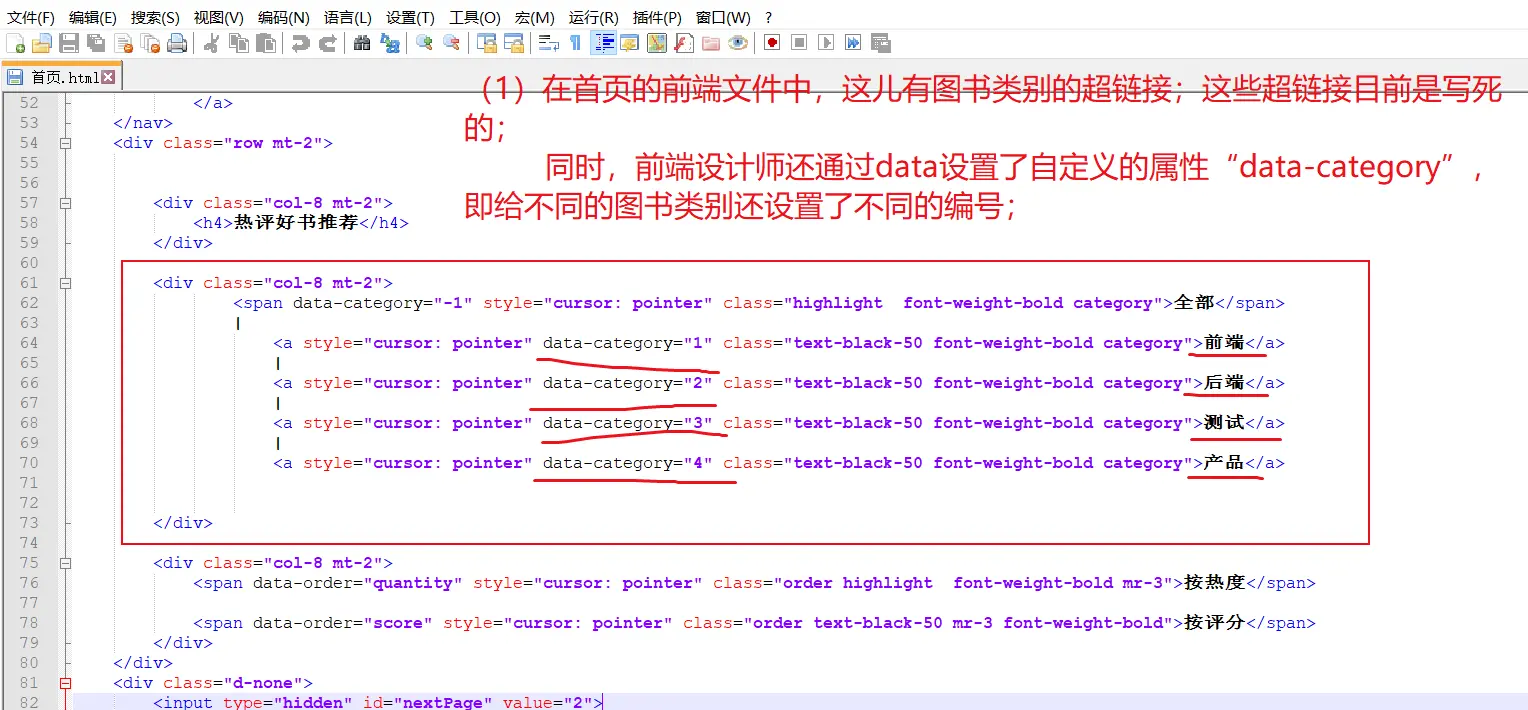
Task: Save the current file via toolbar
Action: click(69, 43)
